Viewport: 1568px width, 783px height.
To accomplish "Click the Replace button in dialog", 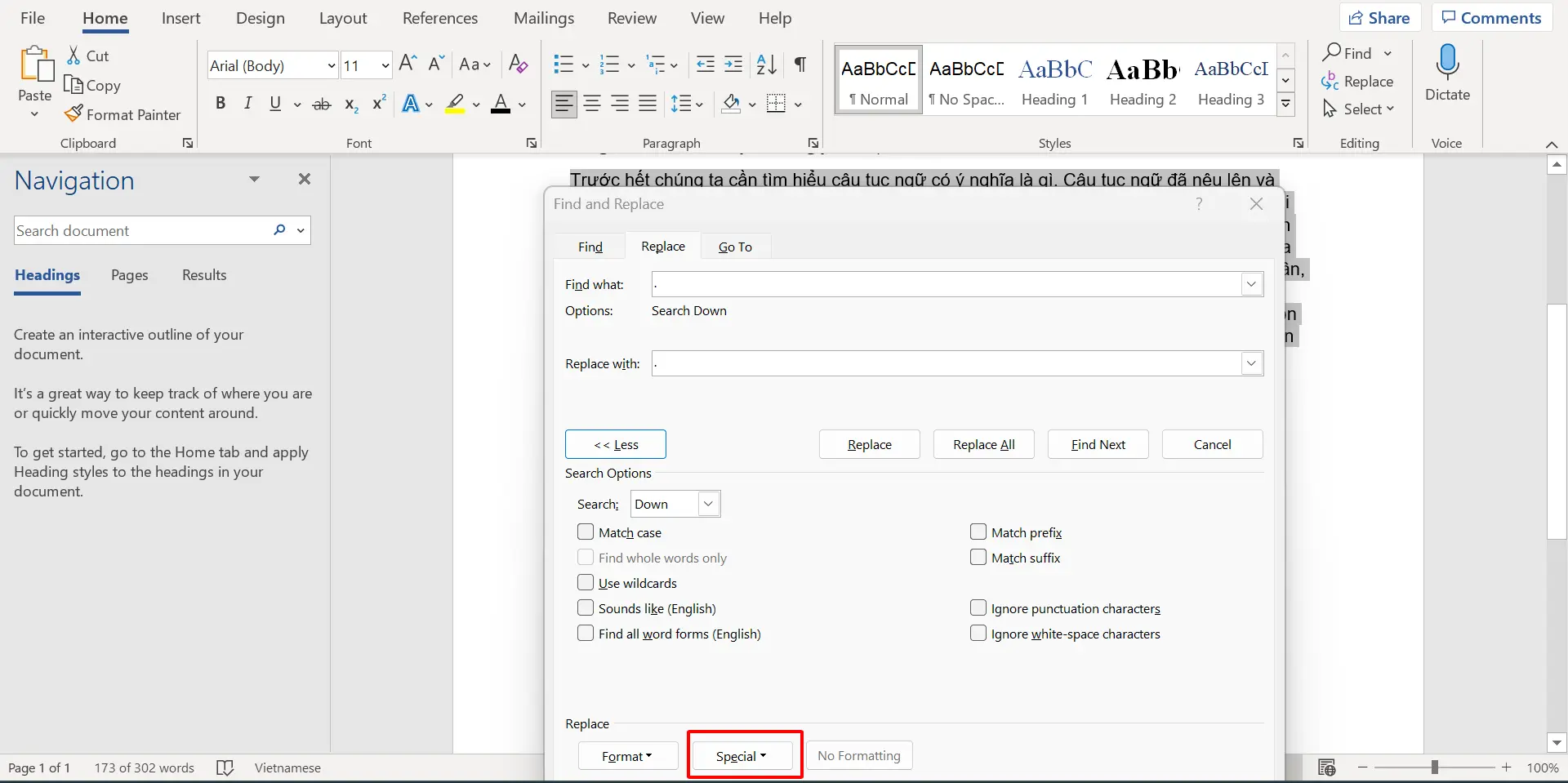I will click(x=870, y=444).
